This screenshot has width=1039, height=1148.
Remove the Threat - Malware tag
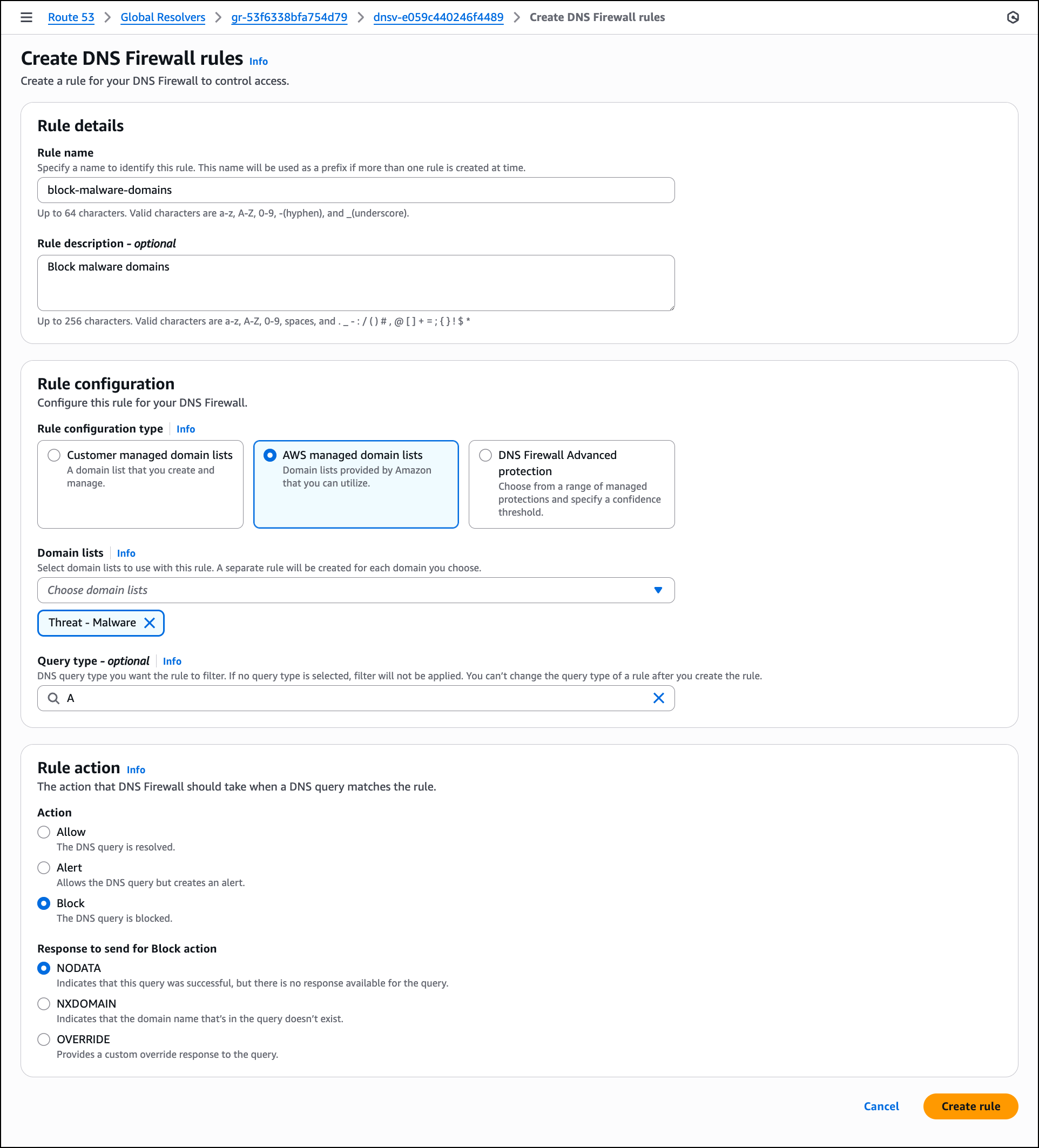point(150,623)
